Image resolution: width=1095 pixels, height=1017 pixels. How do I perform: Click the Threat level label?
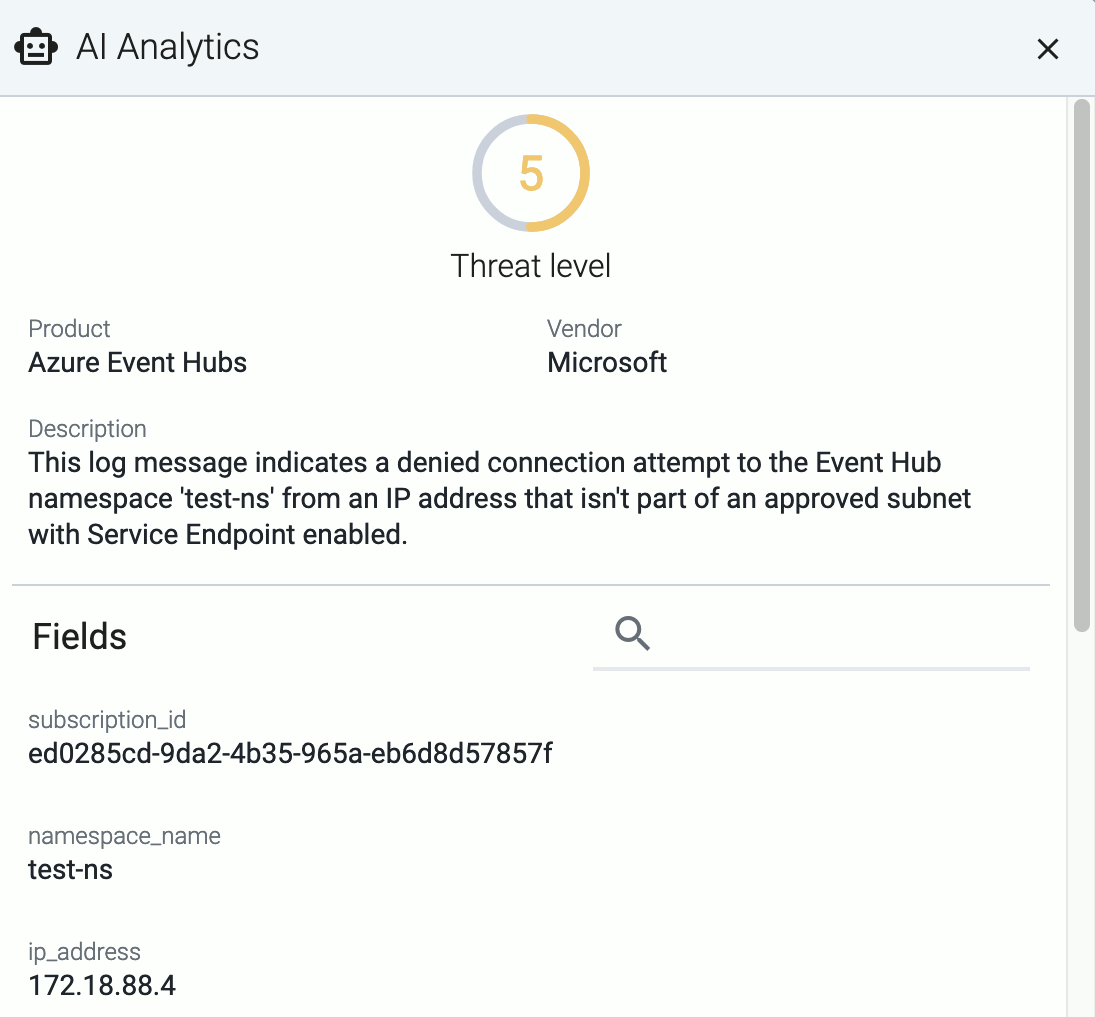pos(531,265)
